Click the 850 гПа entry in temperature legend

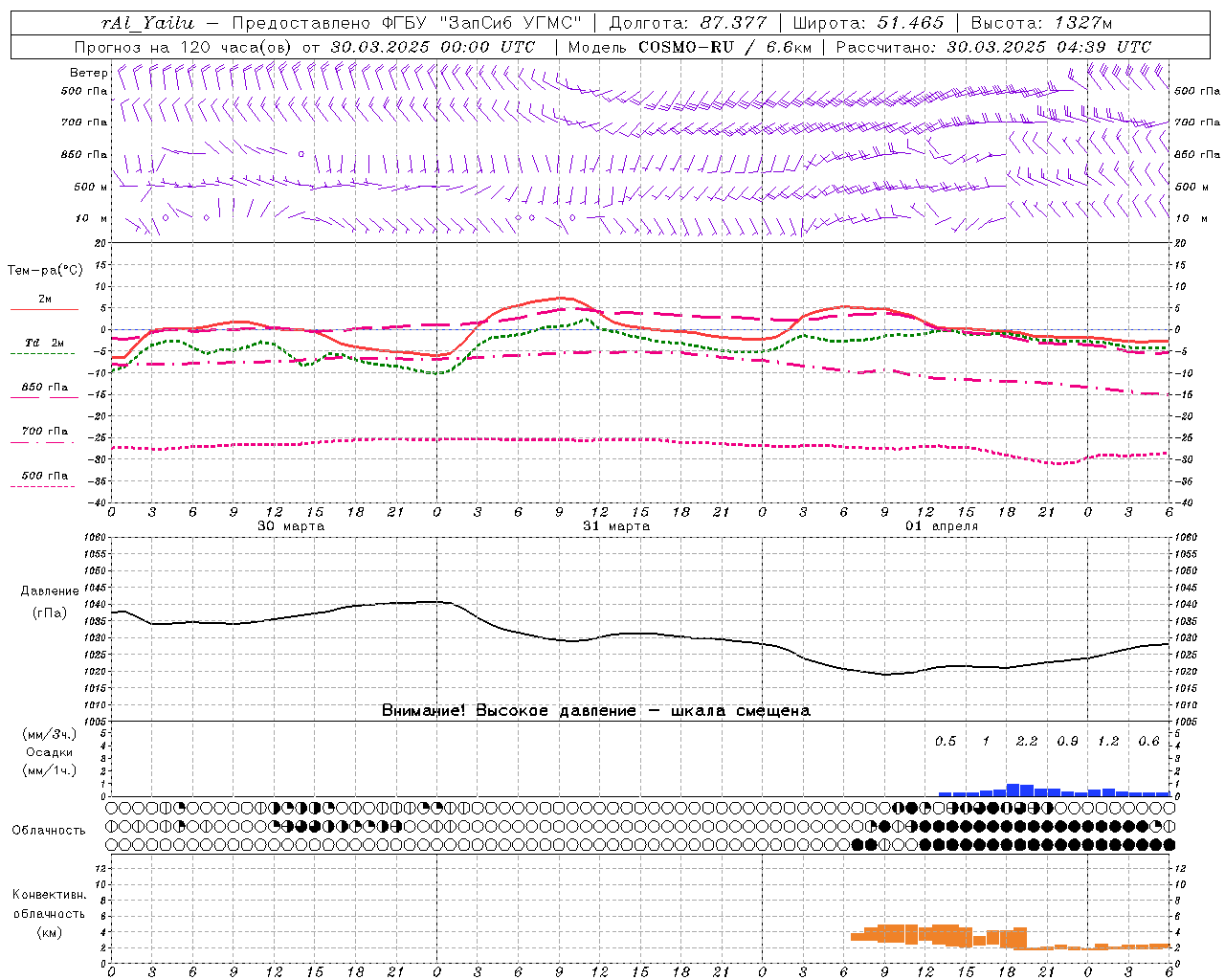click(44, 388)
